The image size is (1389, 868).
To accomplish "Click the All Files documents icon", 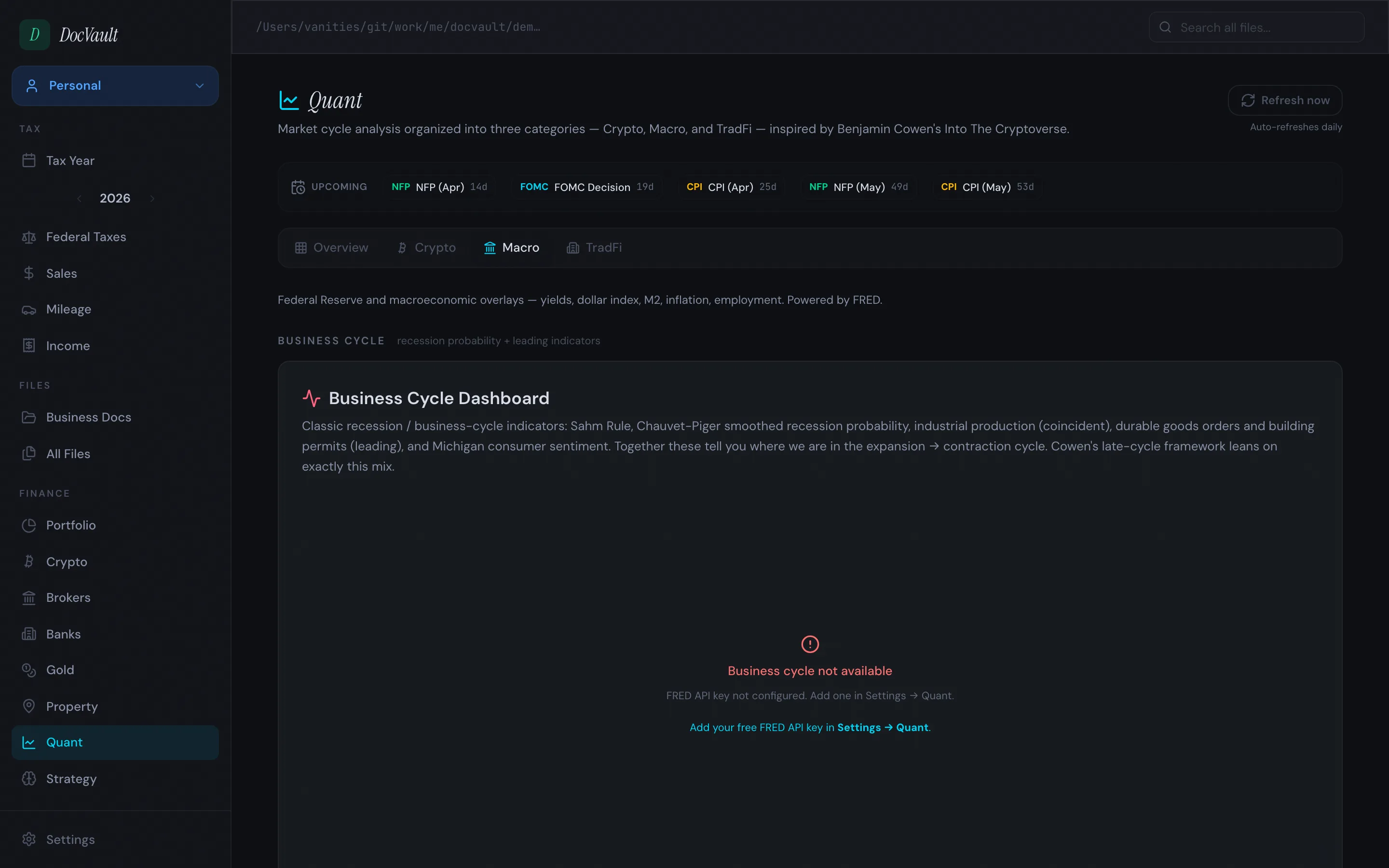I will pos(29,453).
